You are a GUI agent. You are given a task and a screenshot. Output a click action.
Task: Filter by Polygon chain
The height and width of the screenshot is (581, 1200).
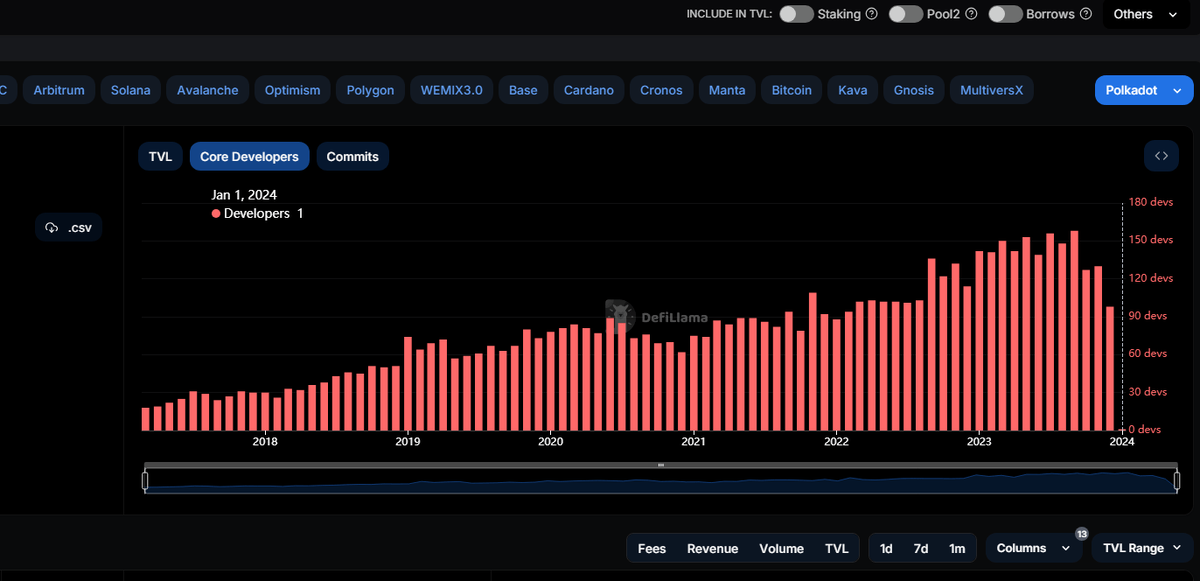click(370, 90)
